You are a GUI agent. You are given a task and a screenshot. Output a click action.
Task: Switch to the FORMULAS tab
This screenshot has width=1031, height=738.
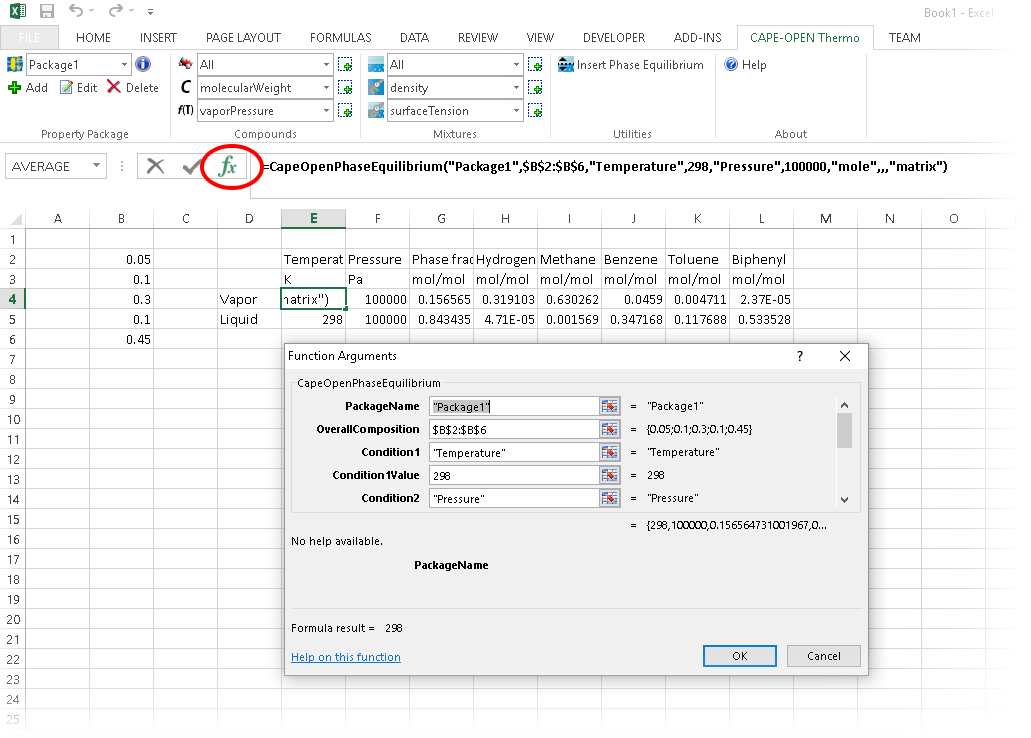(x=341, y=37)
